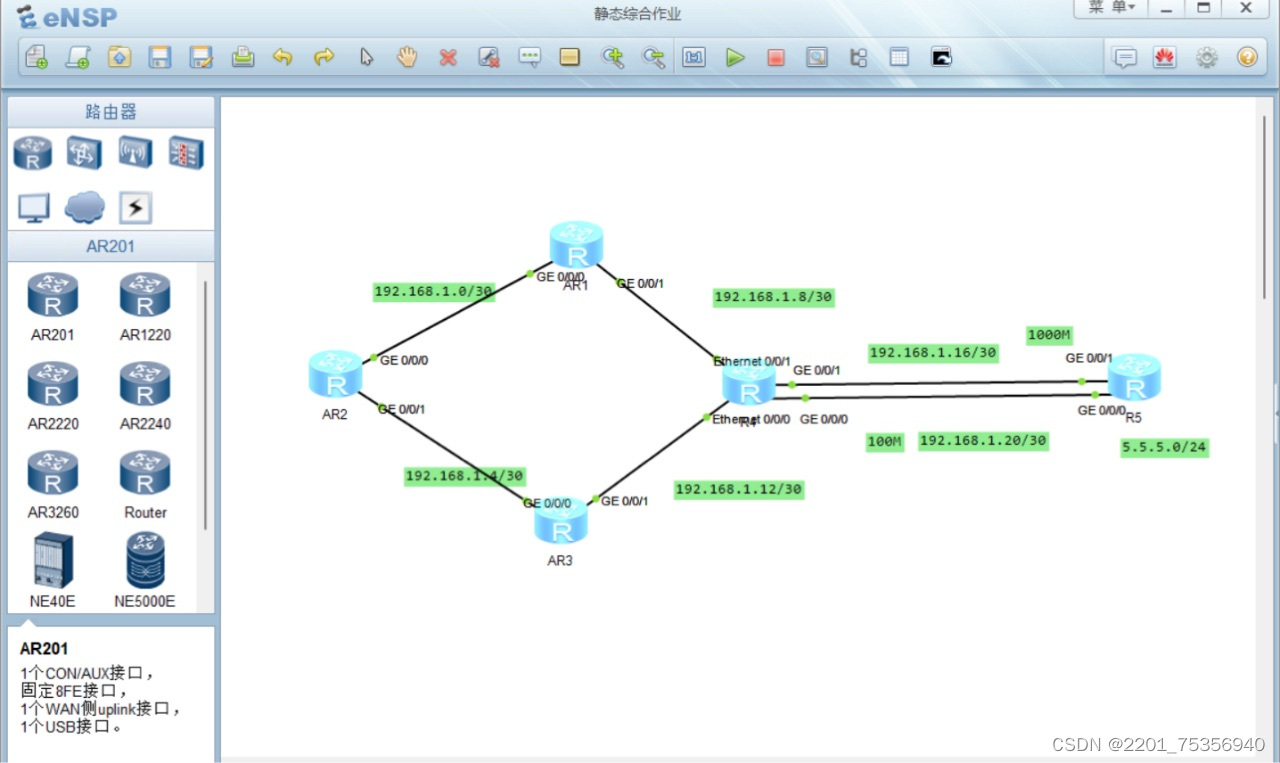
Task: Click the fit to screen icon
Action: (x=694, y=57)
